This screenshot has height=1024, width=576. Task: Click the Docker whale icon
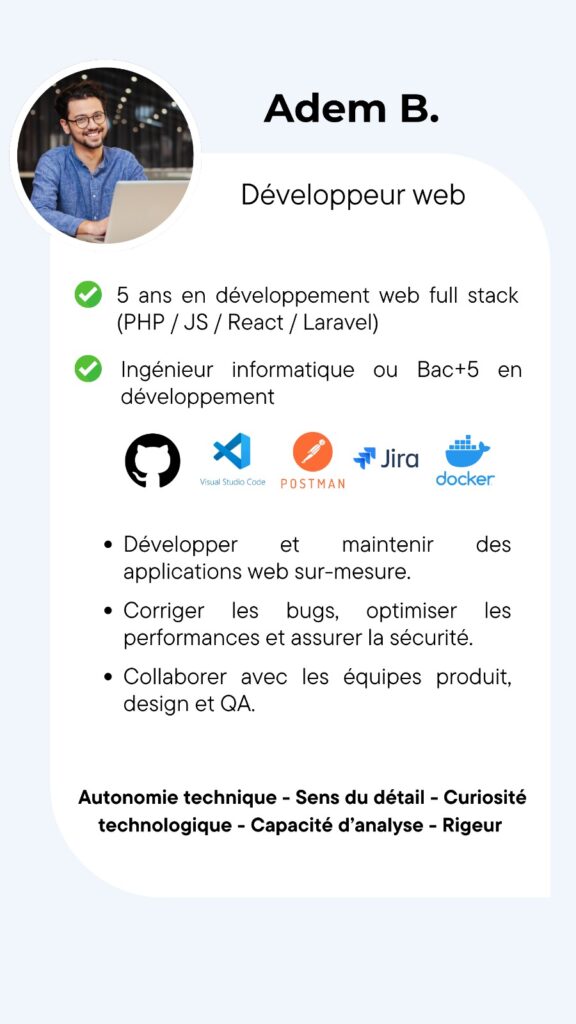pos(465,460)
